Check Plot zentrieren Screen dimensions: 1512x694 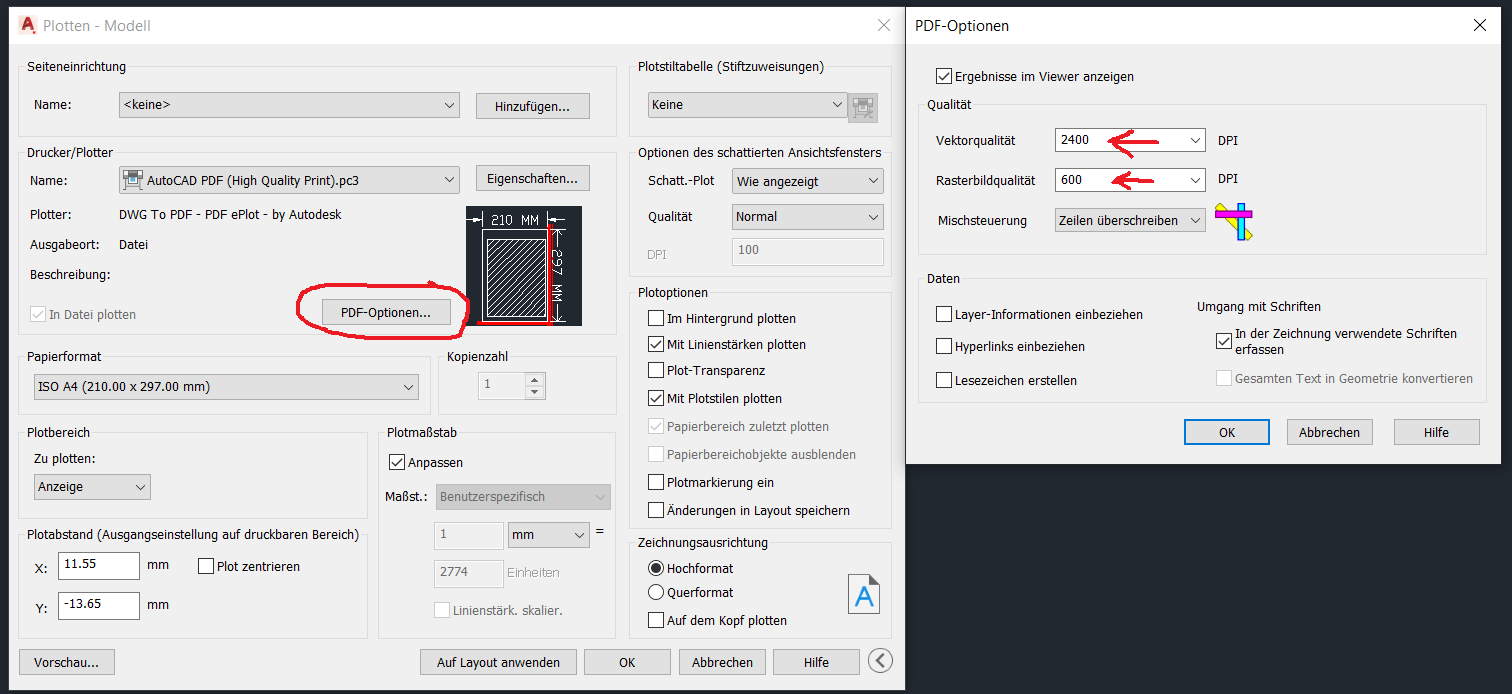[206, 565]
